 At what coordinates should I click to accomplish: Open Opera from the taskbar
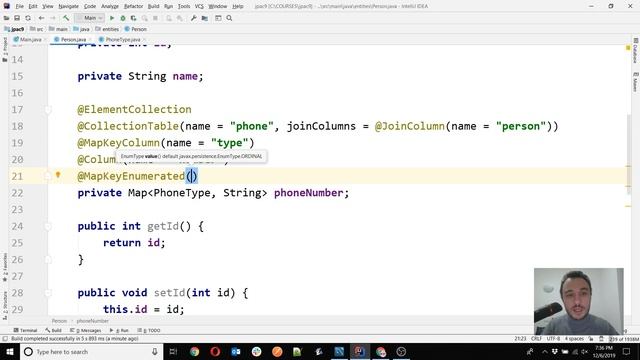215,351
